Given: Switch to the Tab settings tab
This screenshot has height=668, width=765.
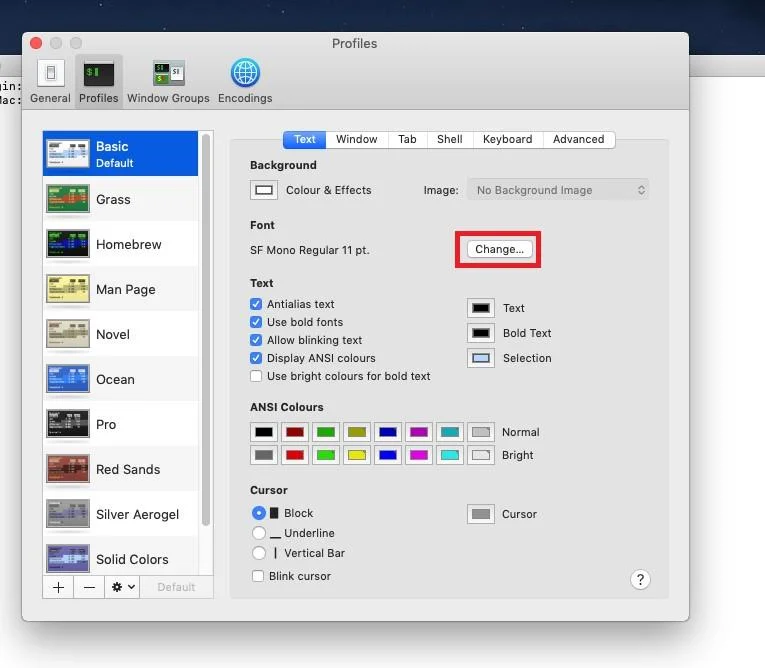Looking at the screenshot, I should 407,140.
